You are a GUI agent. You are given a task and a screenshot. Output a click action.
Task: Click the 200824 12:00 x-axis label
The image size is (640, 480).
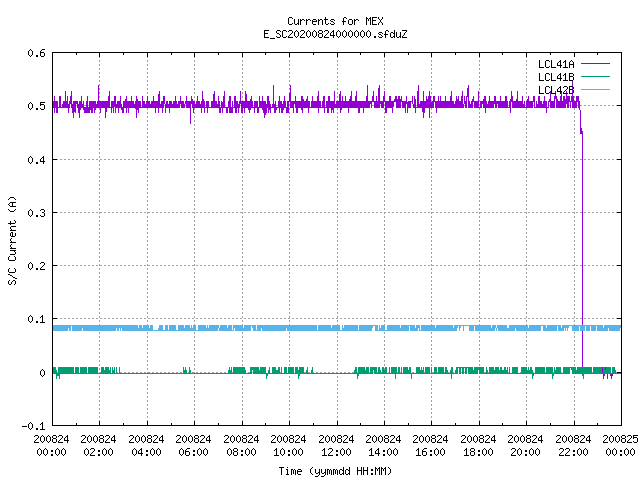[336, 446]
